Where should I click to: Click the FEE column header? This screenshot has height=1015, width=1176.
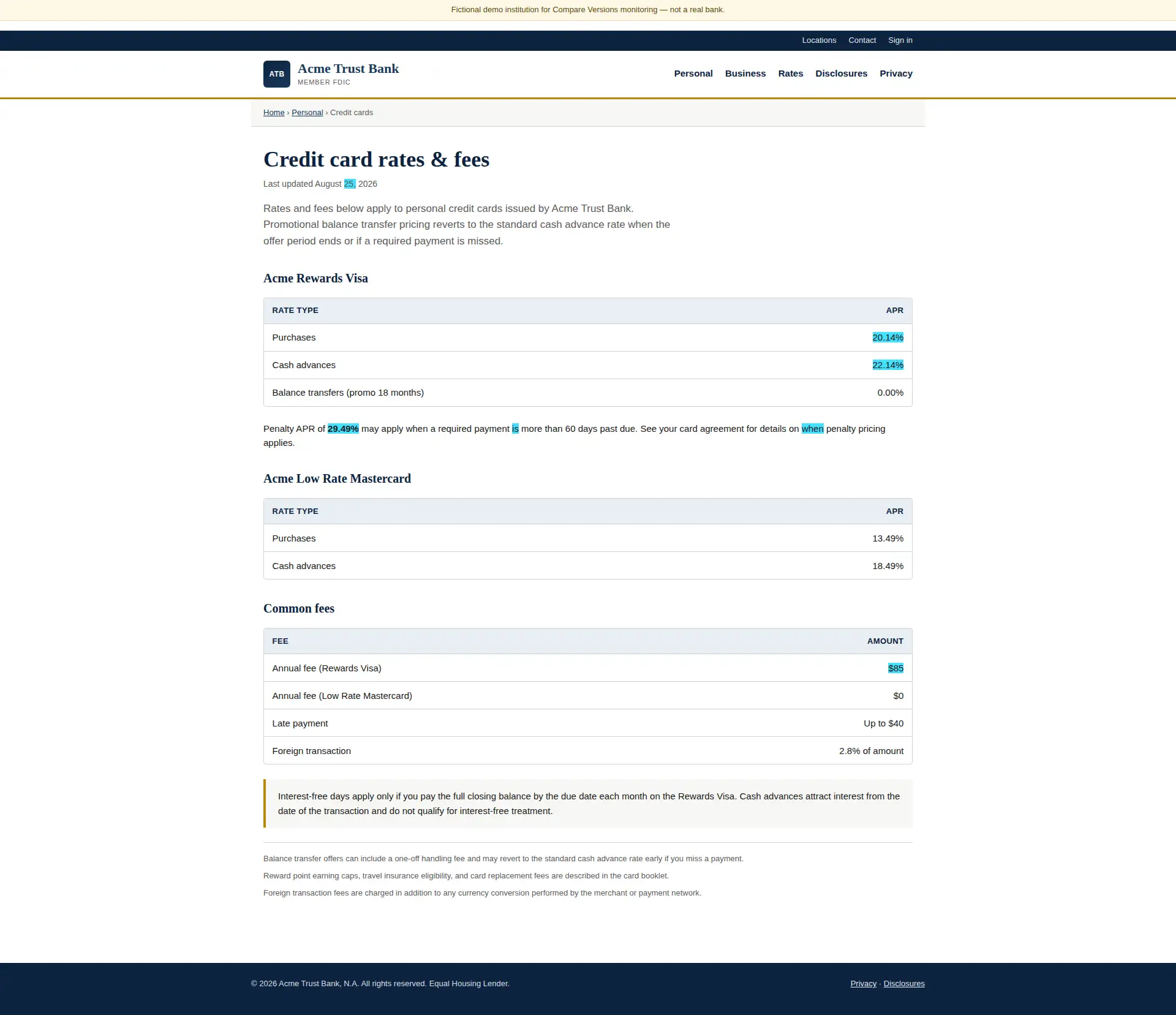click(x=280, y=641)
